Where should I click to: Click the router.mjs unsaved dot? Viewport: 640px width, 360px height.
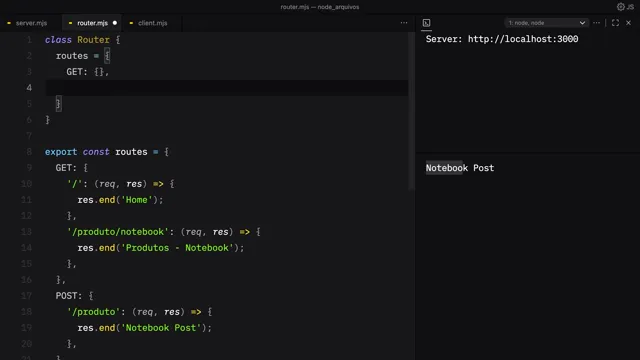[x=115, y=23]
